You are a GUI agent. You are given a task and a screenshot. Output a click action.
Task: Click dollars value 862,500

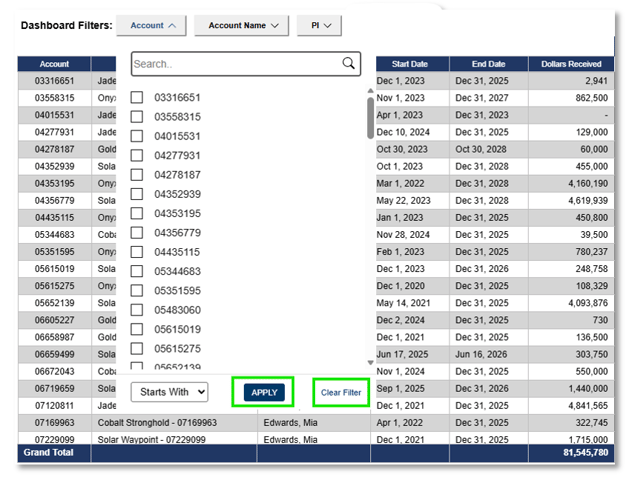591,98
